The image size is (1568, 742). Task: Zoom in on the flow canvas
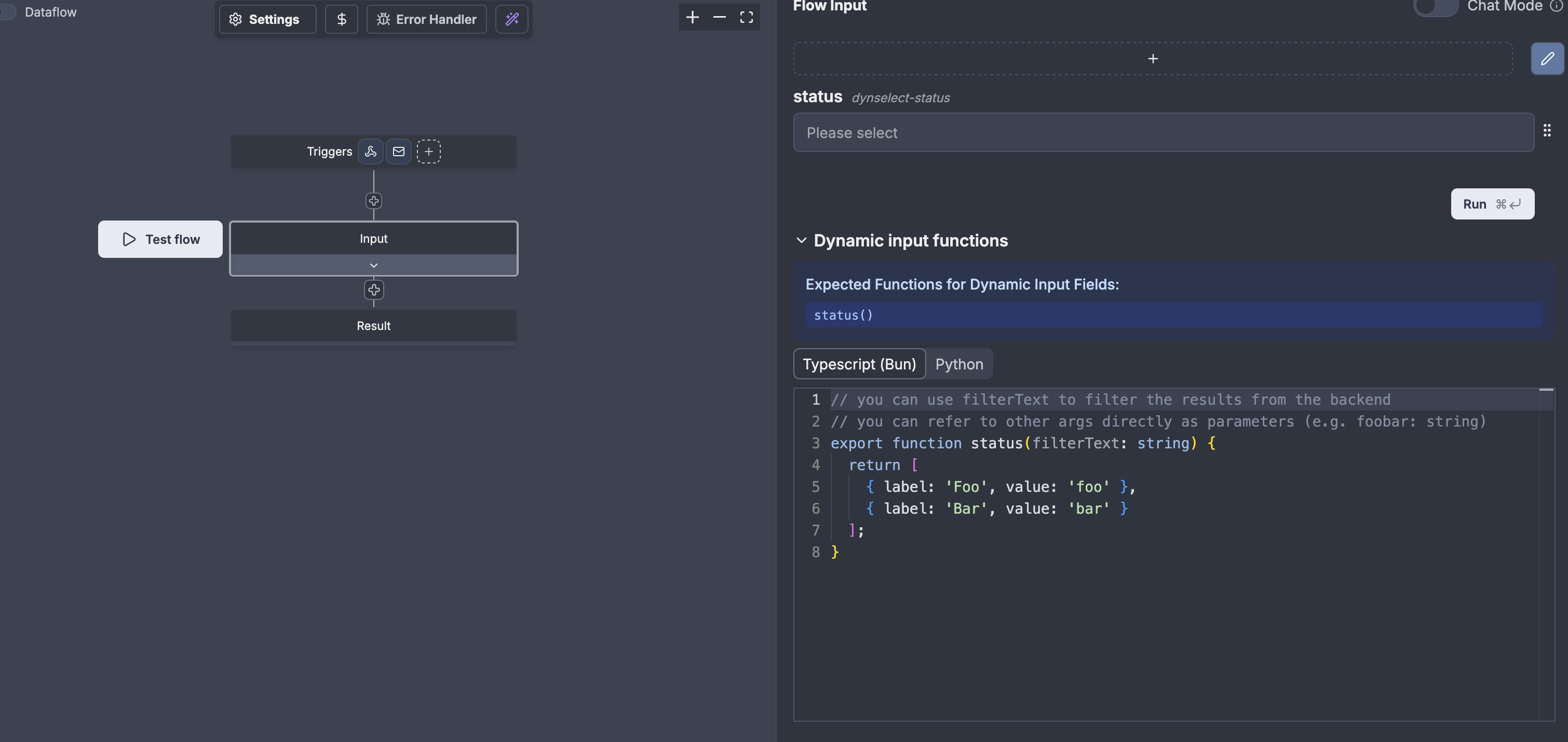click(692, 17)
